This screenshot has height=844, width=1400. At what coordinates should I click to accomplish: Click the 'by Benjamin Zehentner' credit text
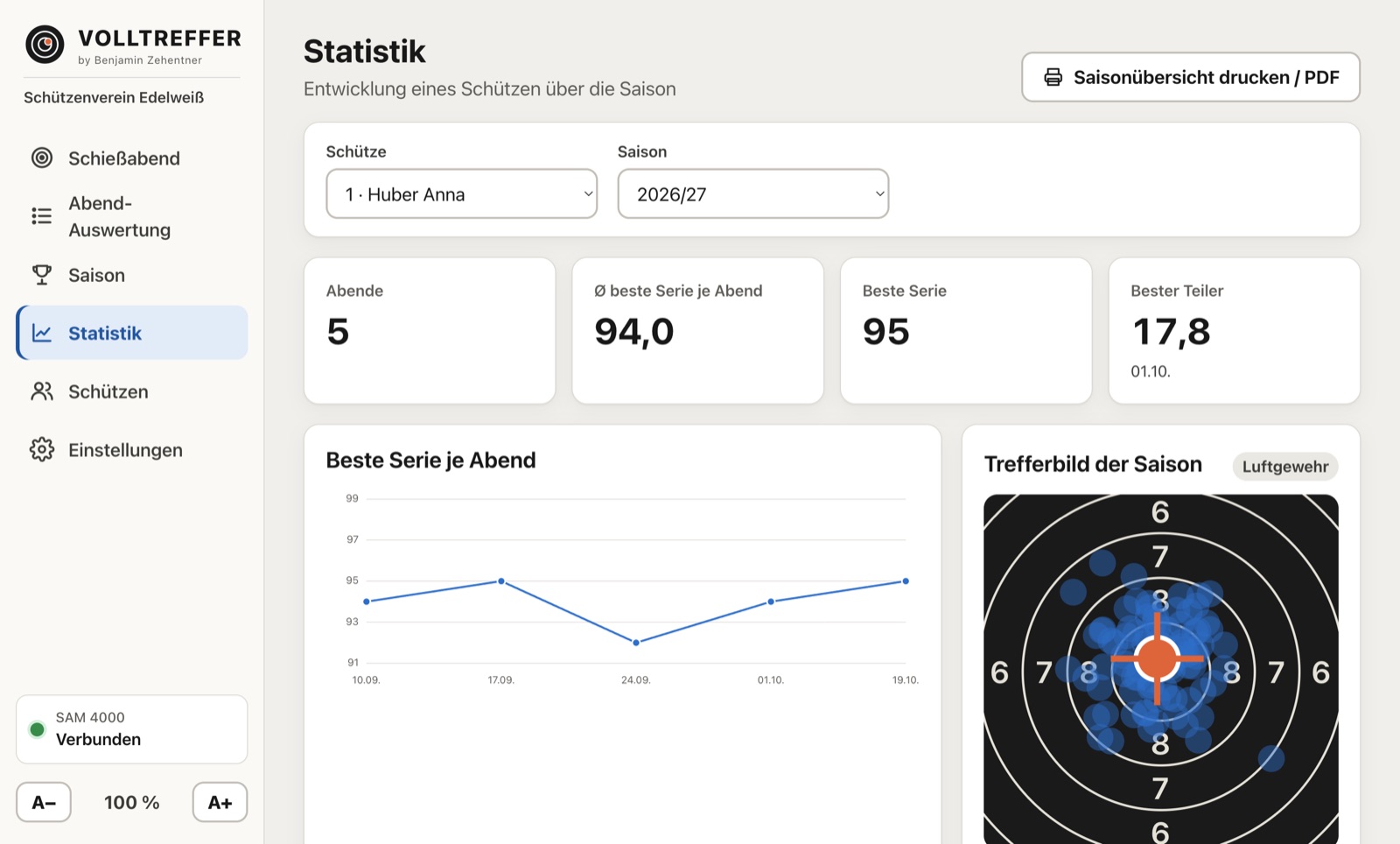click(x=140, y=60)
